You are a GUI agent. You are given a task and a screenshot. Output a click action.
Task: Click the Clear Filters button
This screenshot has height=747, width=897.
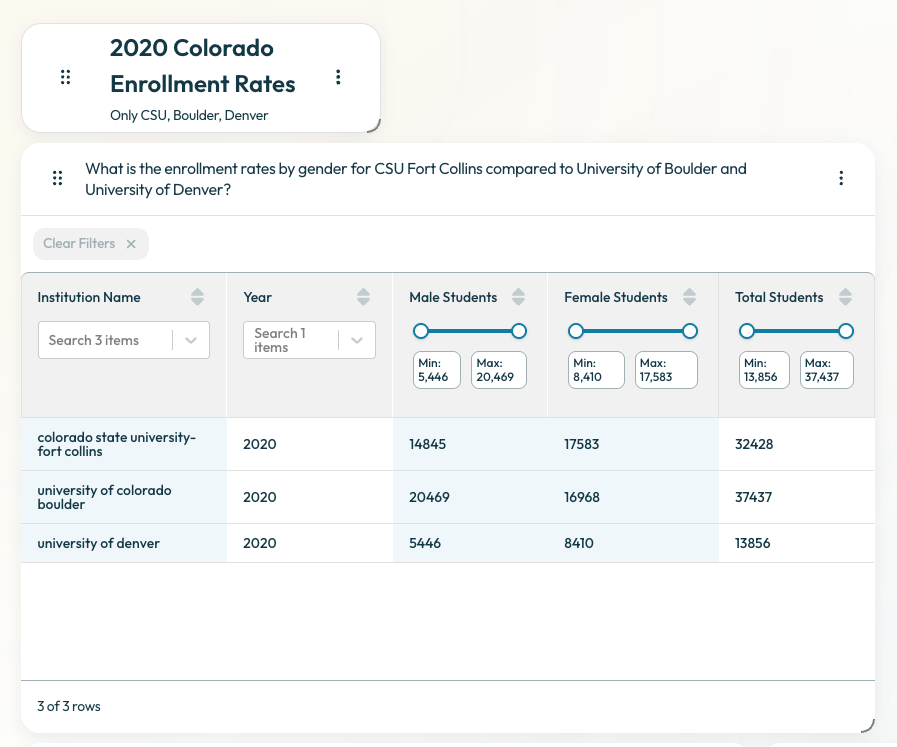point(91,244)
